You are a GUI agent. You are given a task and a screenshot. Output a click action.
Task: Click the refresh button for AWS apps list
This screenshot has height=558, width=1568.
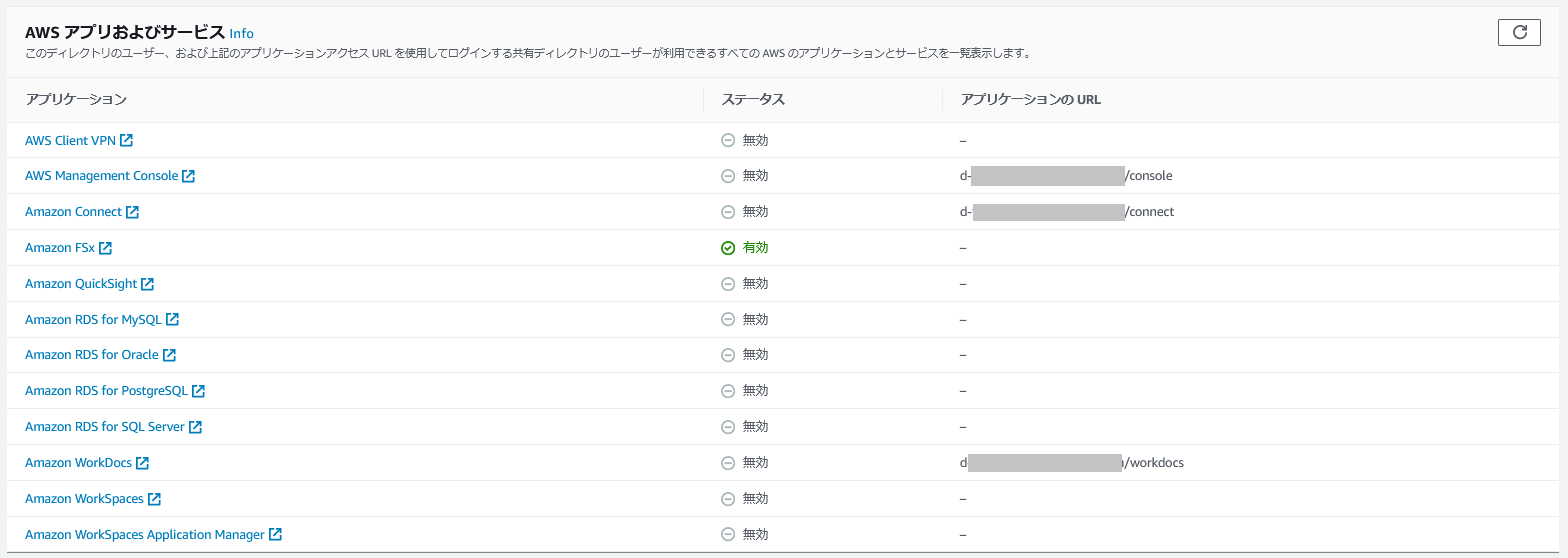pos(1519,32)
